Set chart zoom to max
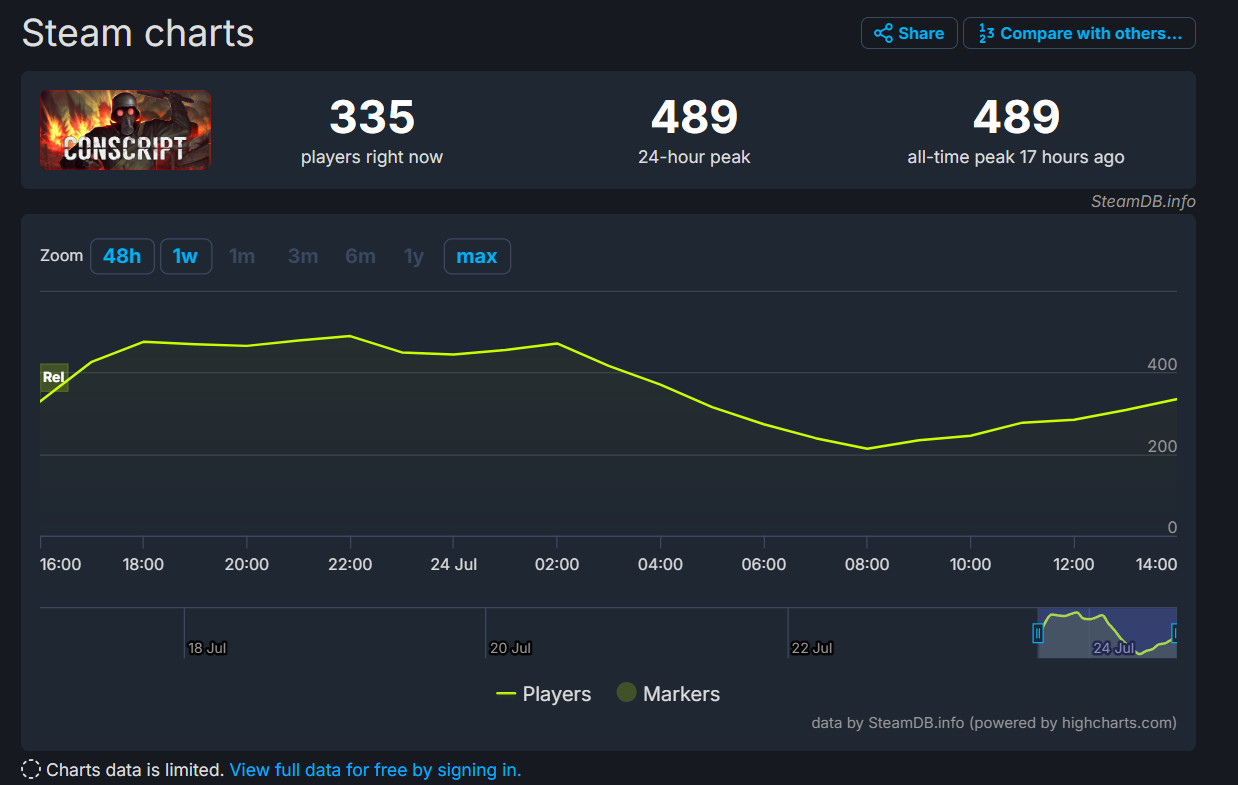The height and width of the screenshot is (785, 1238). pos(477,256)
